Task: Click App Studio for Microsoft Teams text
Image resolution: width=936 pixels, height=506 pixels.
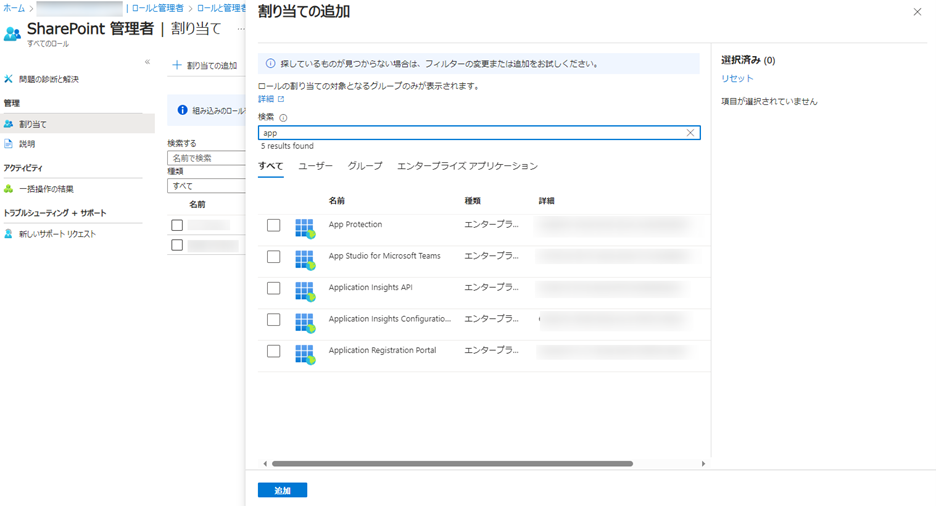Action: coord(384,256)
